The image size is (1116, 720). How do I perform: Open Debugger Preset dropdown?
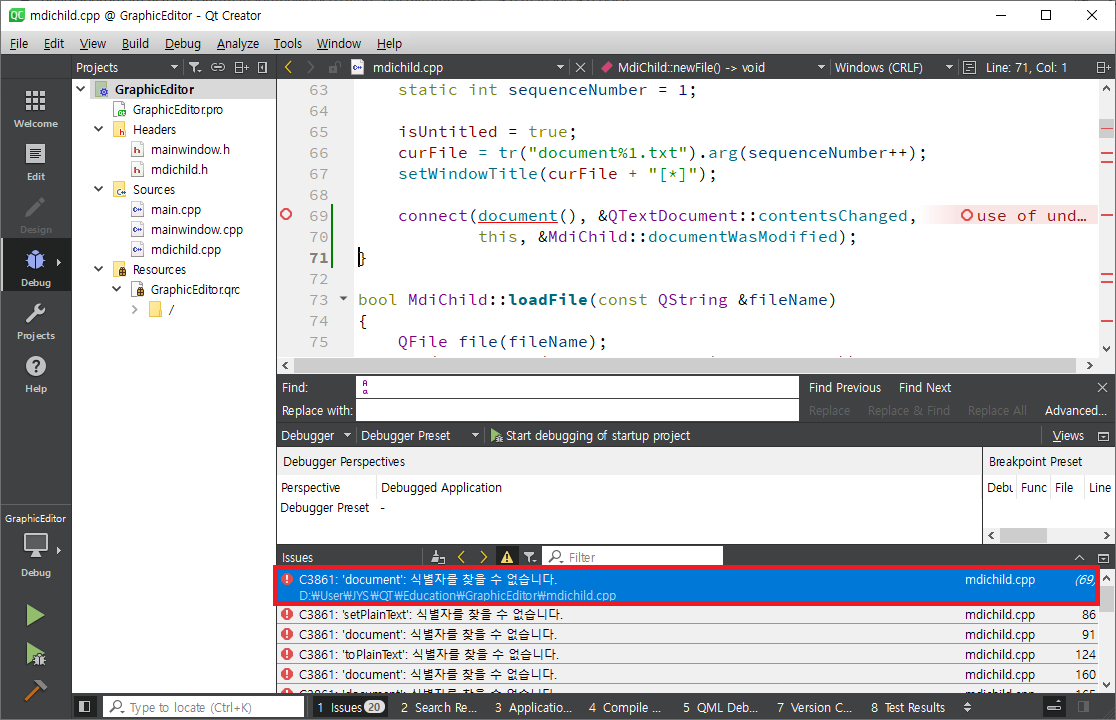(x=420, y=435)
